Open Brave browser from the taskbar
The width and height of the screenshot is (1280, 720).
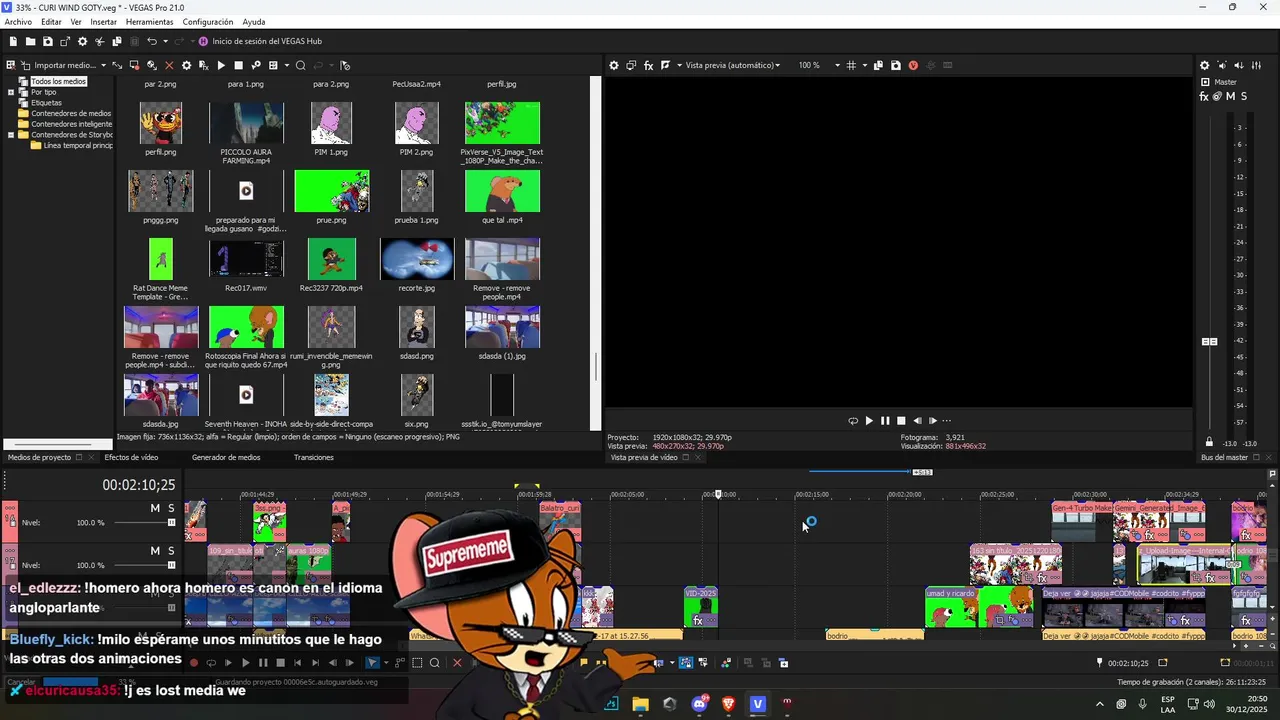[x=728, y=704]
